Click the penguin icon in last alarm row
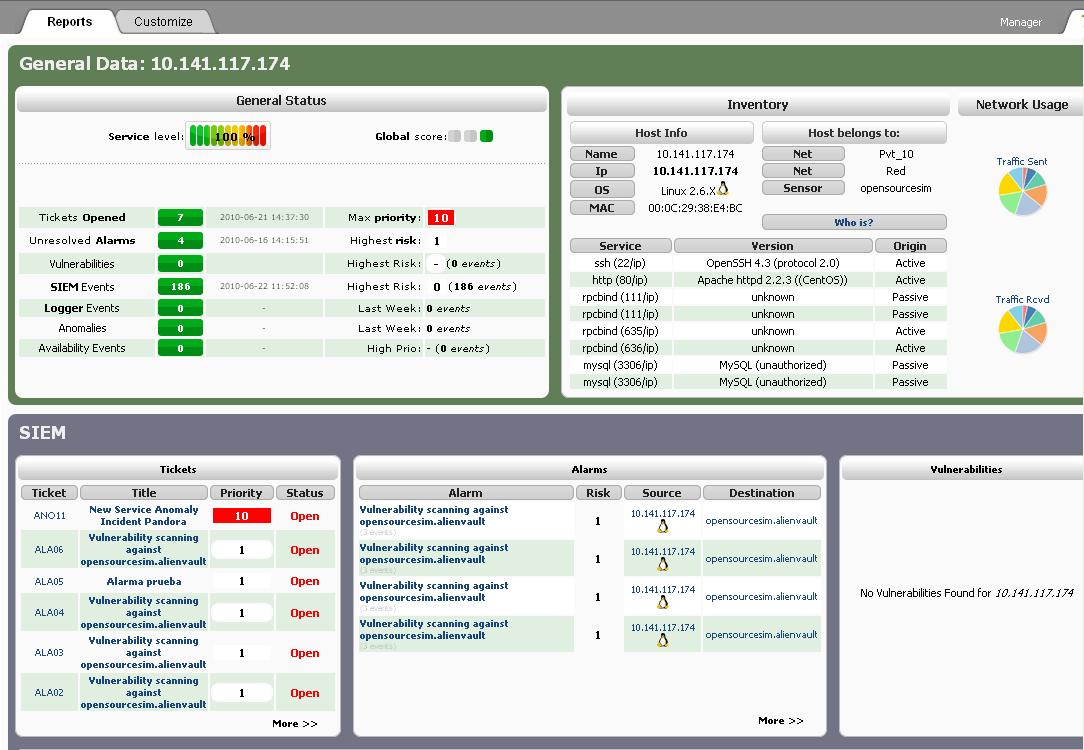This screenshot has width=1084, height=750. click(x=662, y=640)
